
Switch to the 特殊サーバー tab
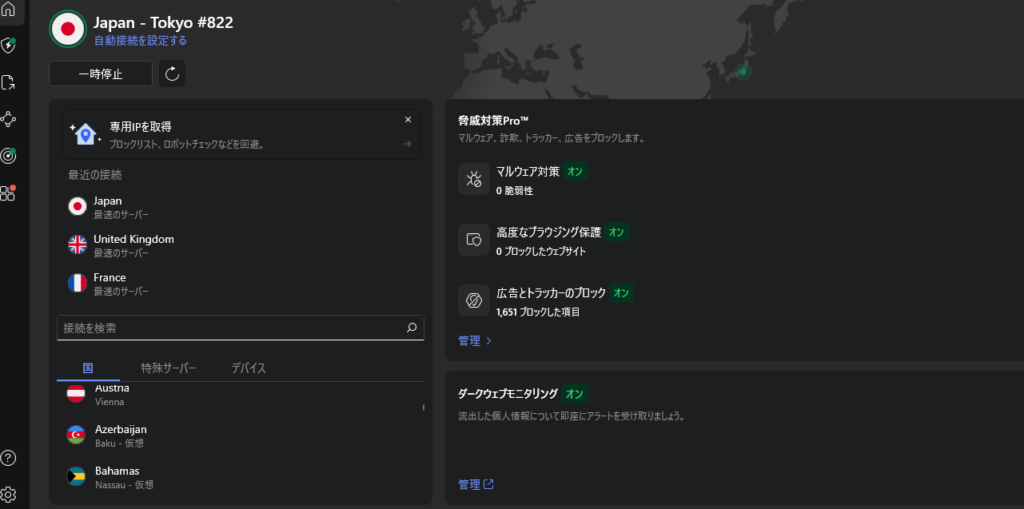(x=168, y=368)
